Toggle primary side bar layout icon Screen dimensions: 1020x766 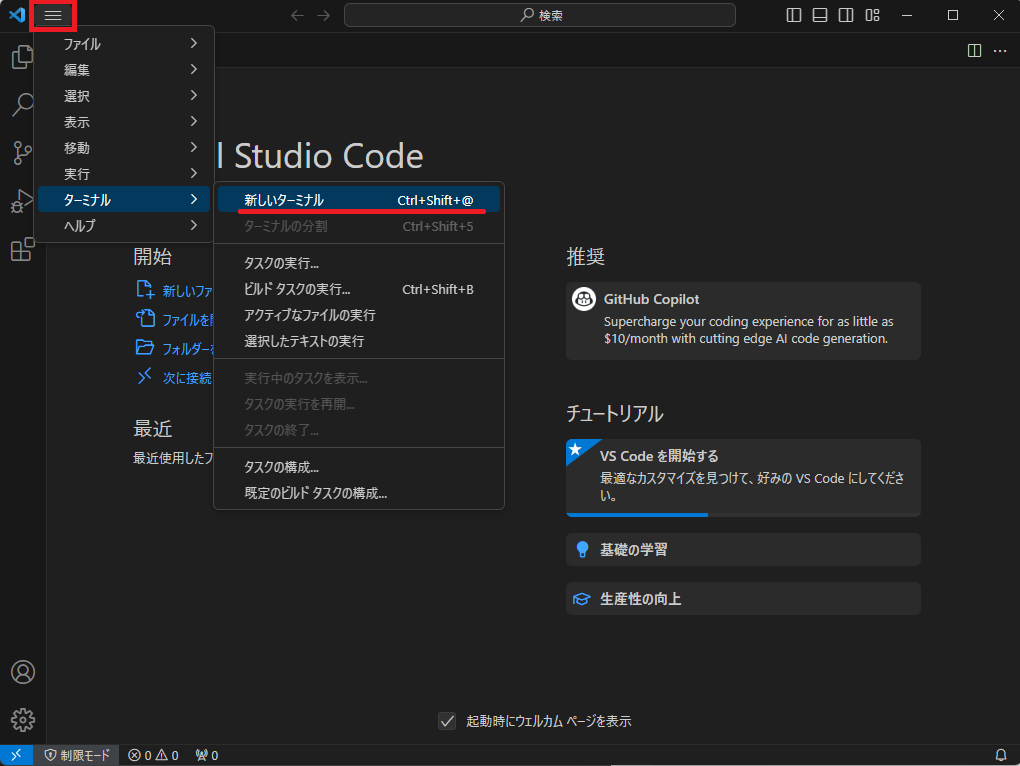[x=794, y=15]
